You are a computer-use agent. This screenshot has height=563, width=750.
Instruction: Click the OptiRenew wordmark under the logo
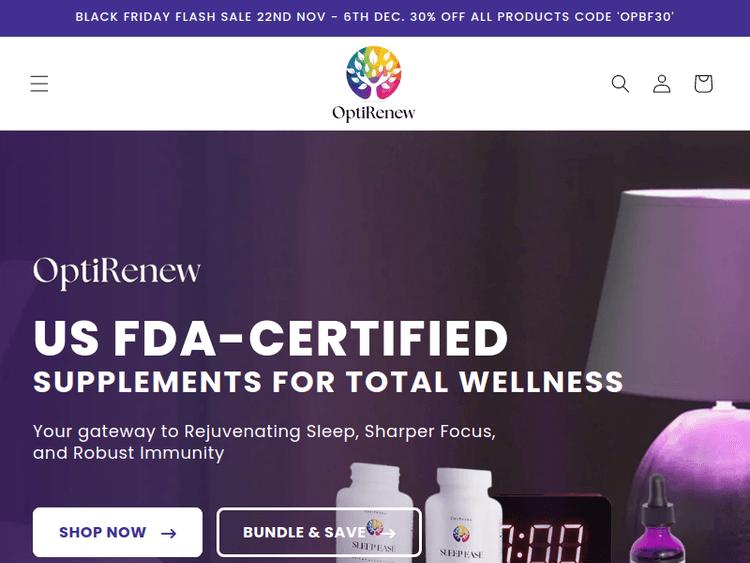click(374, 113)
